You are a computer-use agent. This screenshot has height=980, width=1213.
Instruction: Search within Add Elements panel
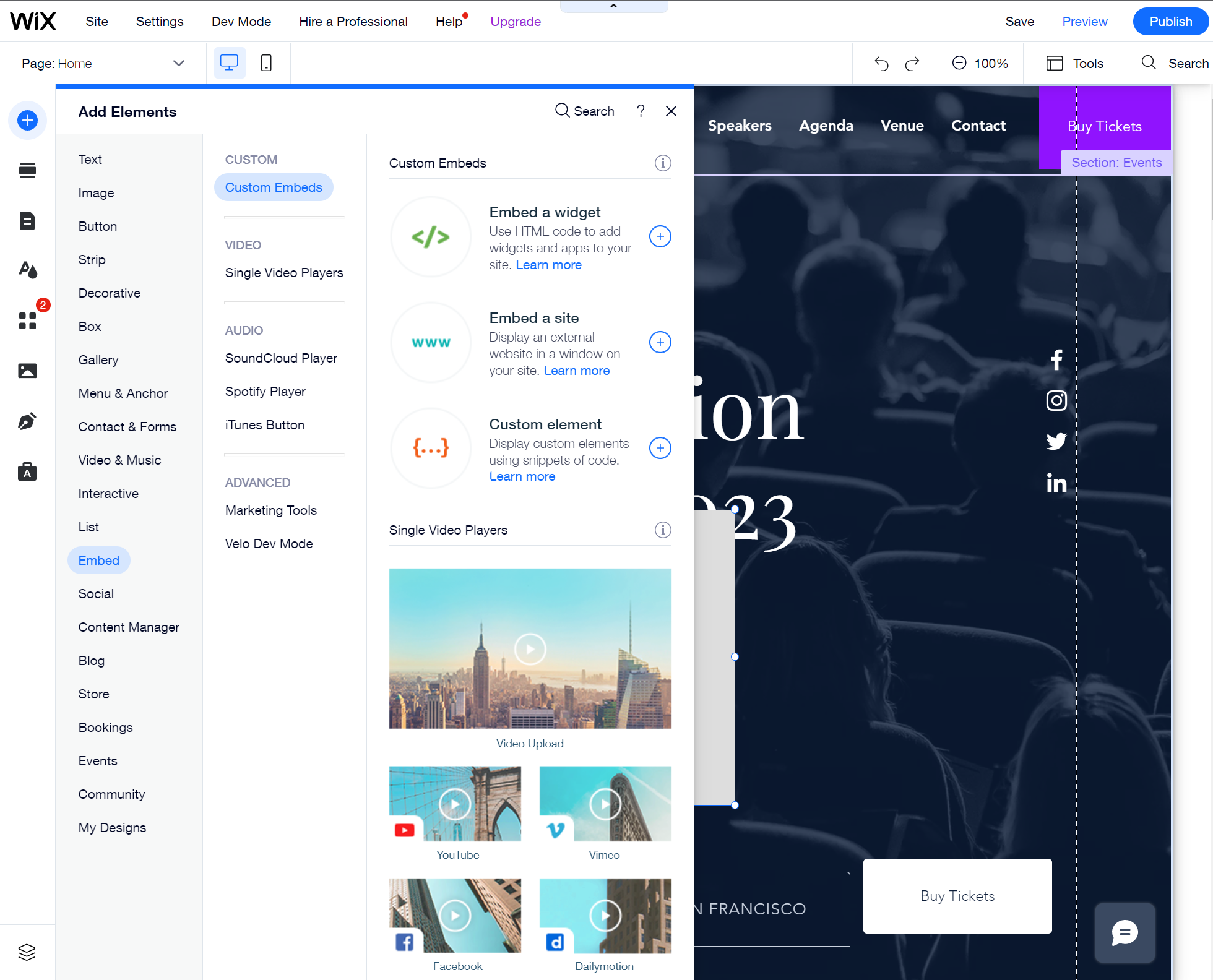pos(585,111)
